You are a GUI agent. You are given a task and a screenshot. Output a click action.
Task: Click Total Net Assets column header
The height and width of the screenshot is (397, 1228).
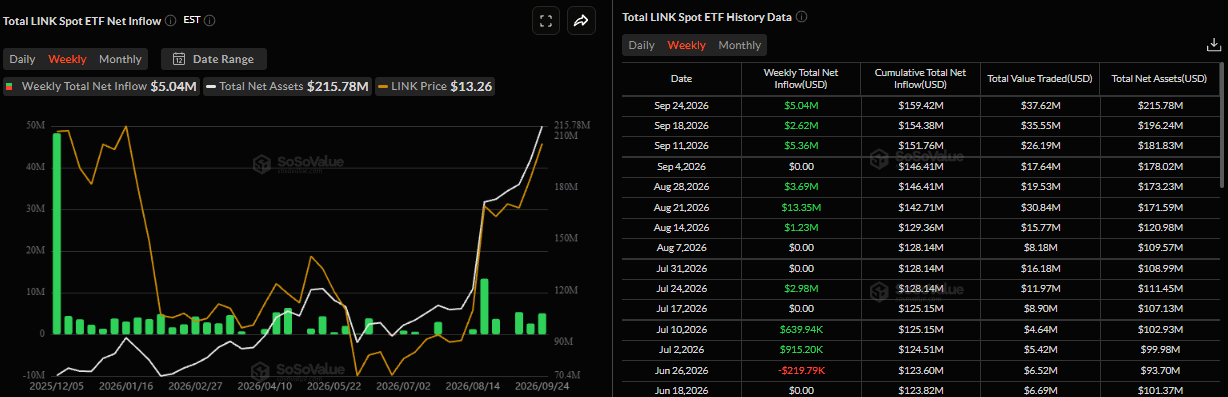[1160, 78]
